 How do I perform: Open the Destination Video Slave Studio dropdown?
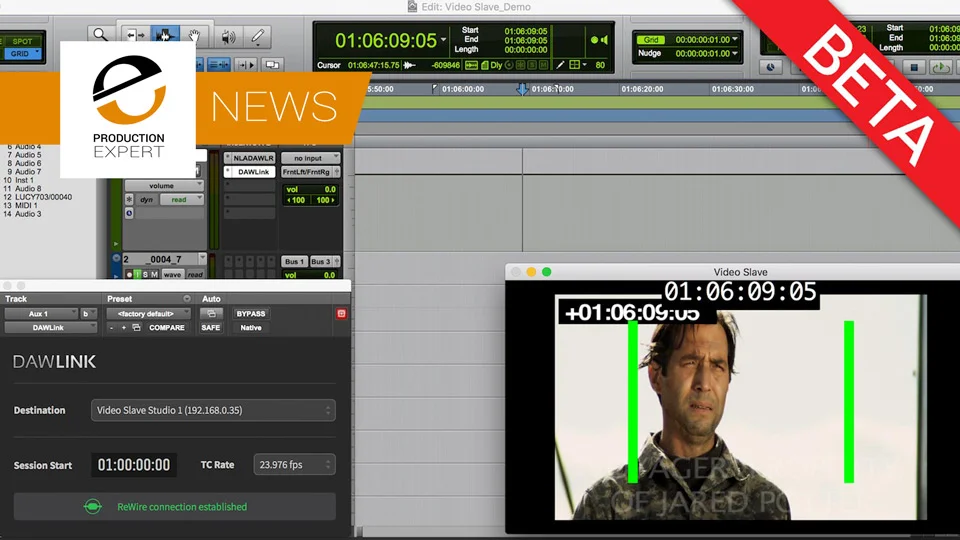click(213, 410)
